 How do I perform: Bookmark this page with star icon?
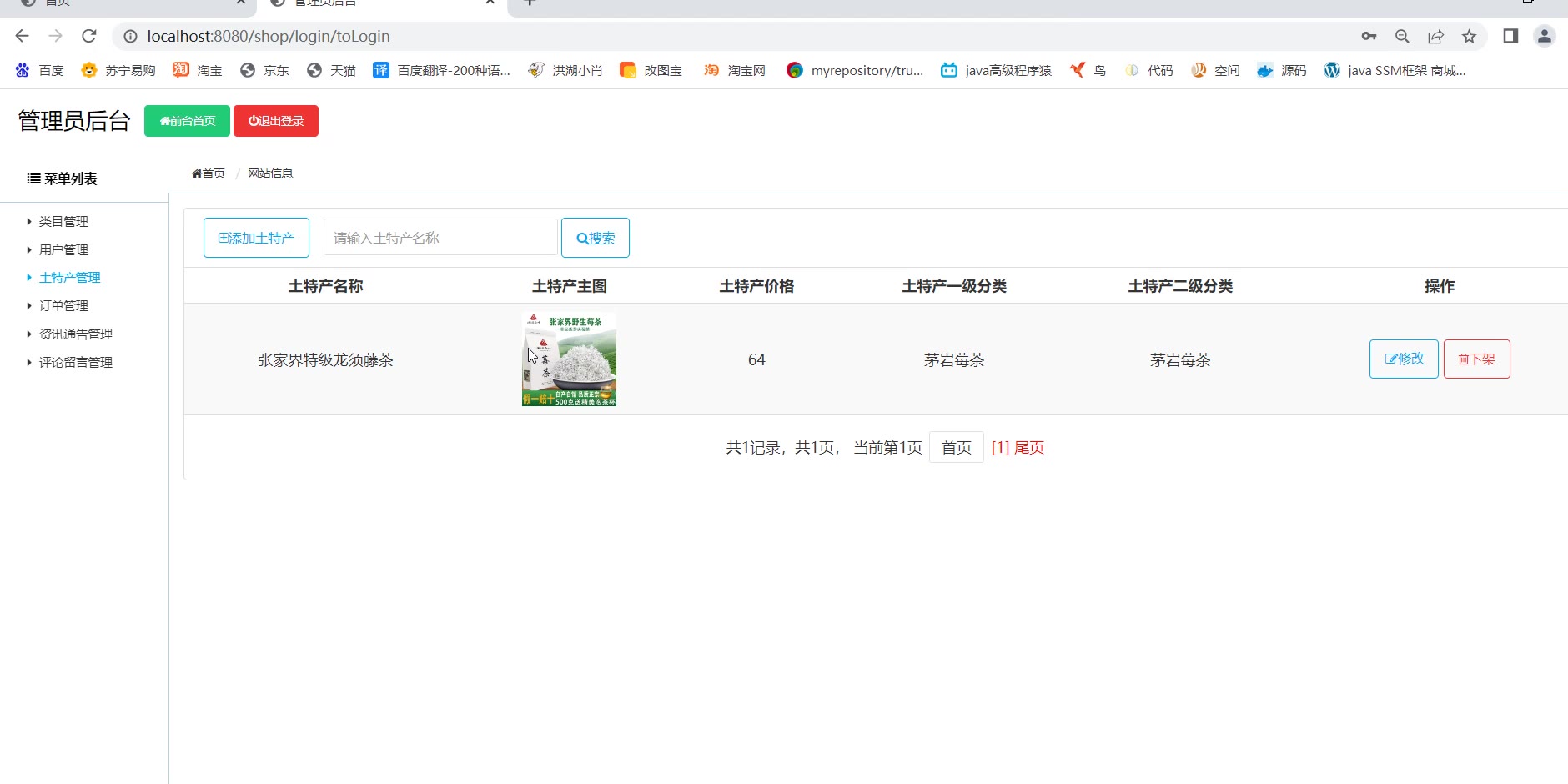(x=1469, y=36)
